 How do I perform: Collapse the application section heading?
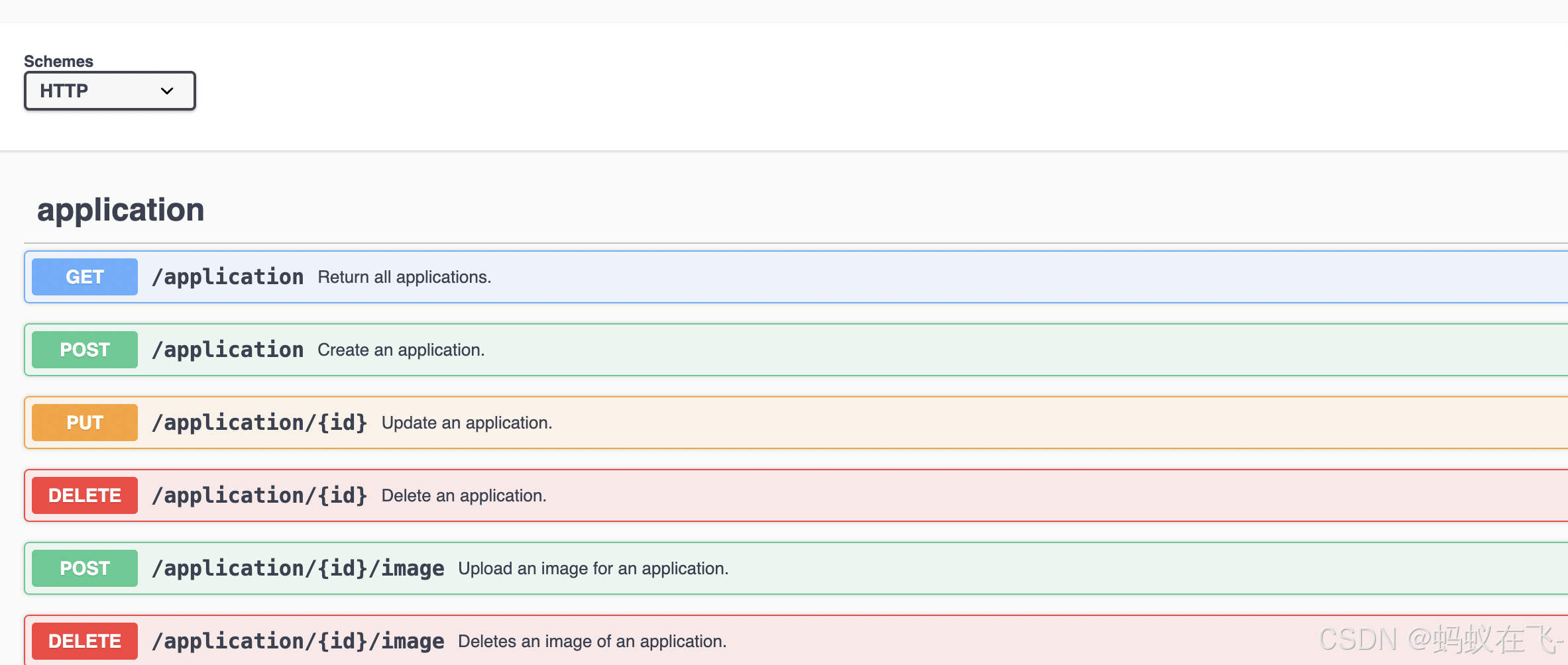pos(121,210)
